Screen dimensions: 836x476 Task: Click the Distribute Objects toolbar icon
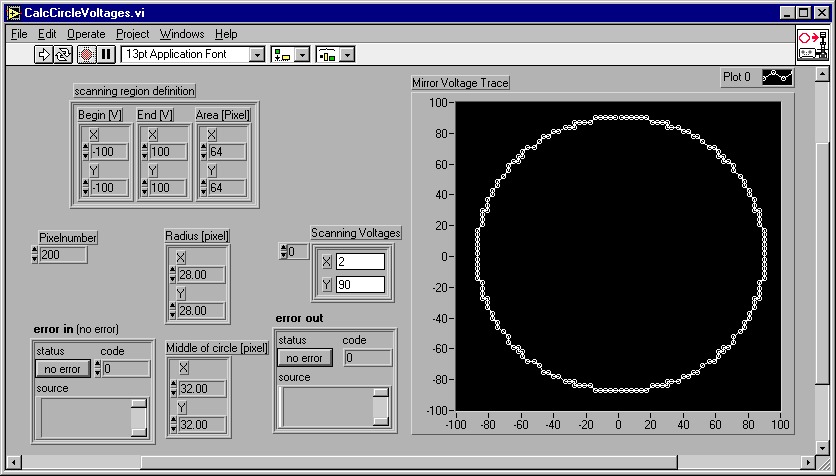327,54
